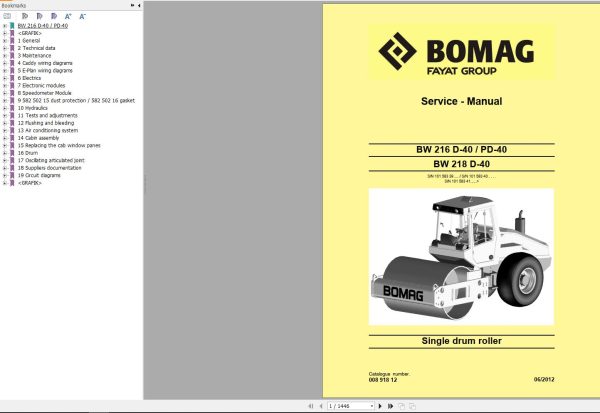Go to the first page
600x413 pixels.
tap(311, 406)
